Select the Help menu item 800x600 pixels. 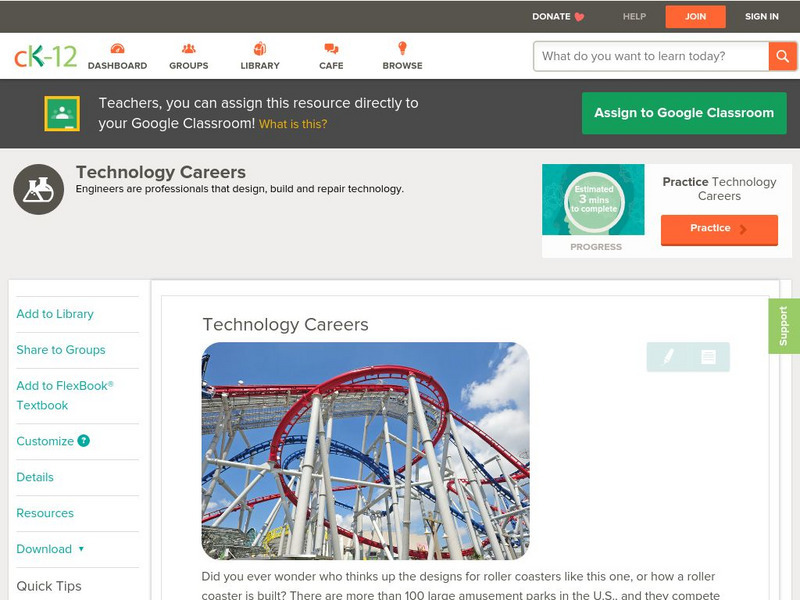pyautogui.click(x=633, y=16)
